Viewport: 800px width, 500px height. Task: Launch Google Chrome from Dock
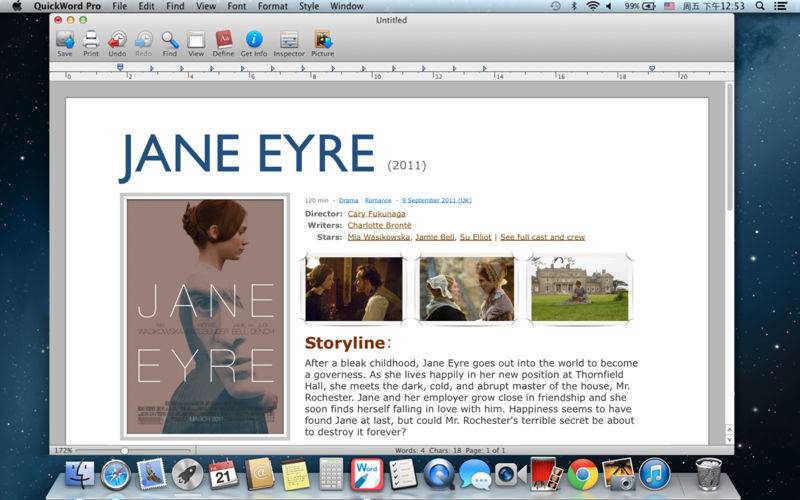click(x=583, y=475)
